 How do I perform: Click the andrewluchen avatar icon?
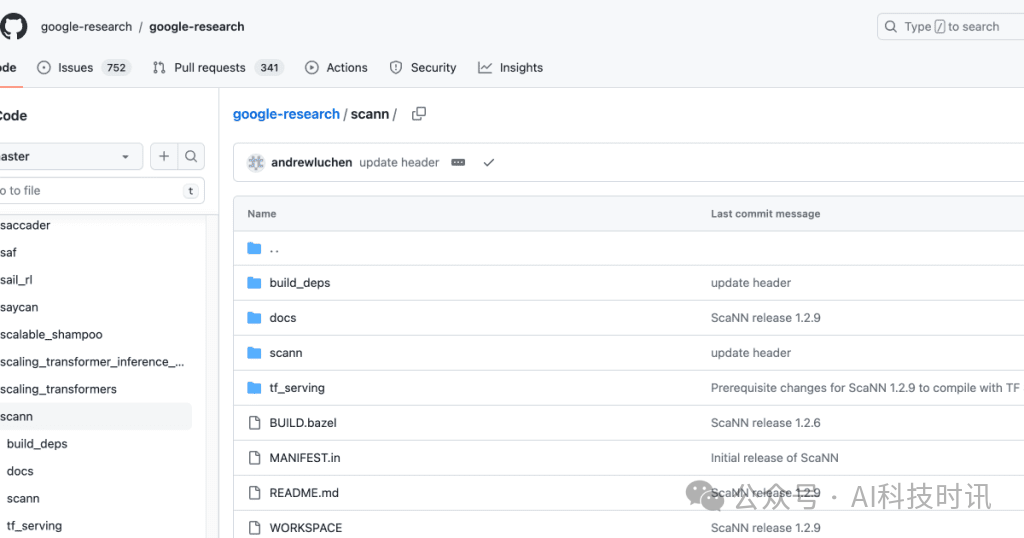pyautogui.click(x=256, y=163)
